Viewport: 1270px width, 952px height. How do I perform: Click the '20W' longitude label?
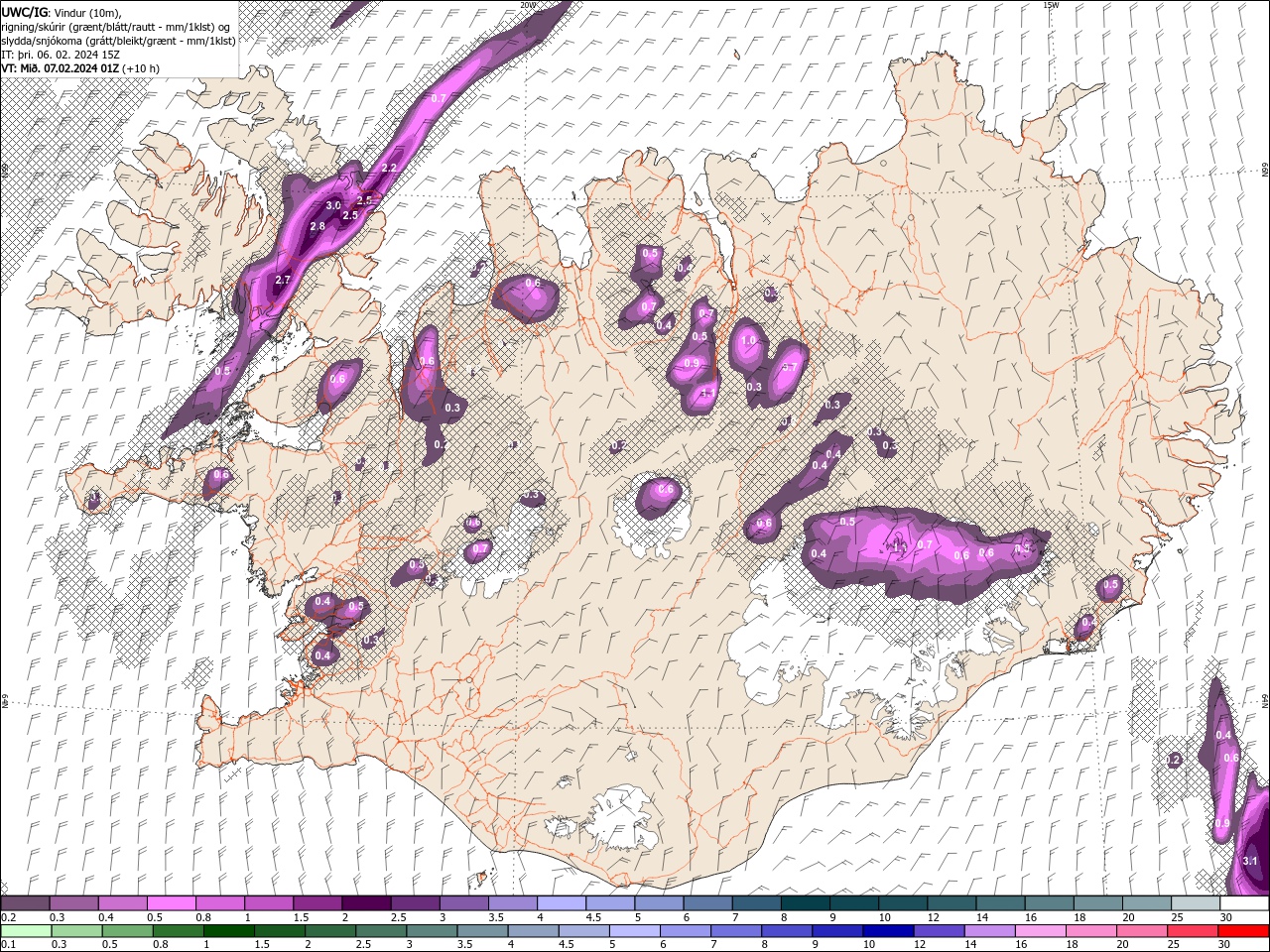pyautogui.click(x=527, y=5)
